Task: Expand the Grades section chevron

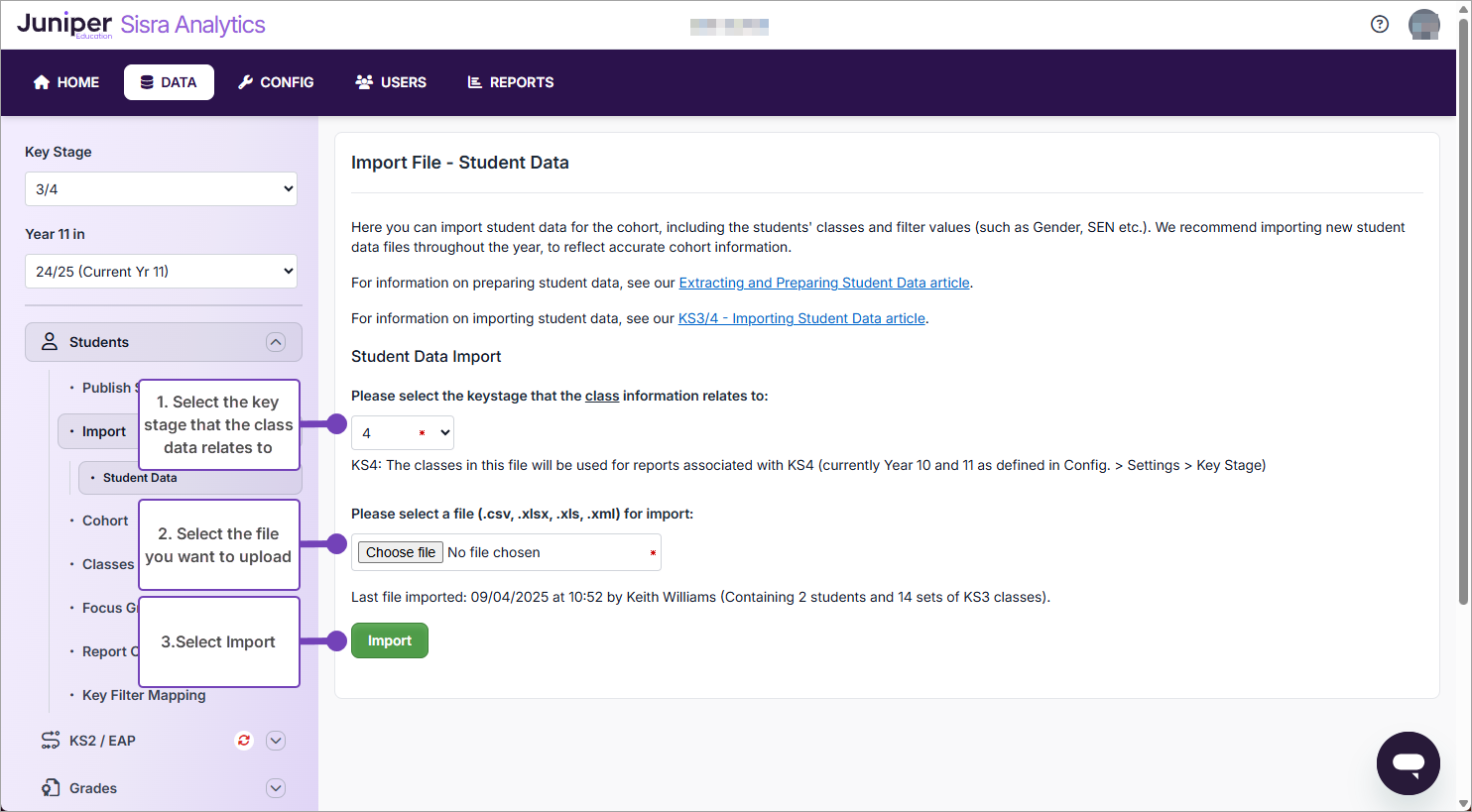Action: pos(276,787)
